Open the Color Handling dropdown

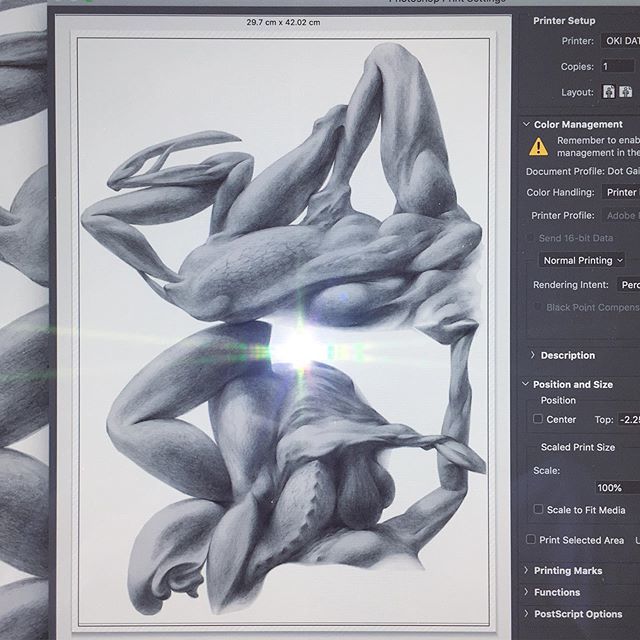click(621, 192)
